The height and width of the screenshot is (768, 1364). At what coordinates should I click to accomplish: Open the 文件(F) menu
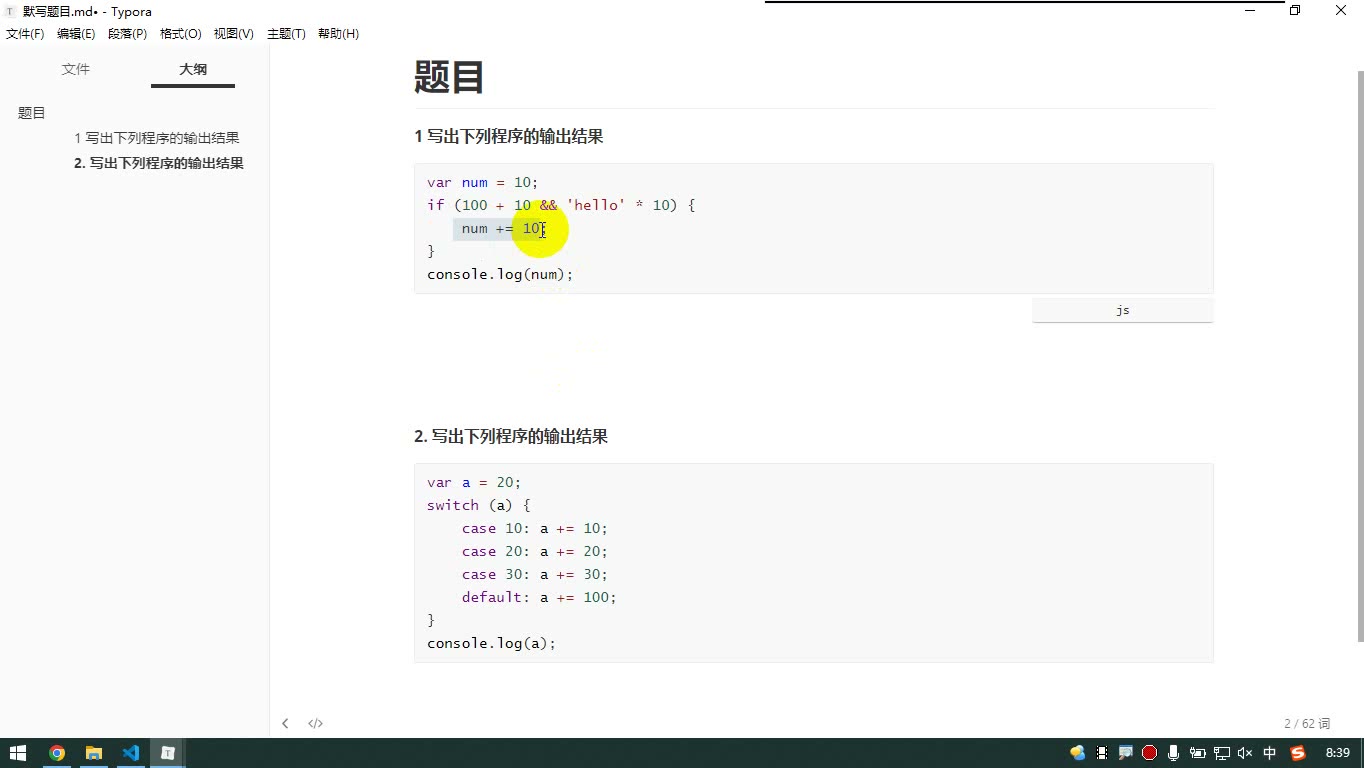[25, 34]
